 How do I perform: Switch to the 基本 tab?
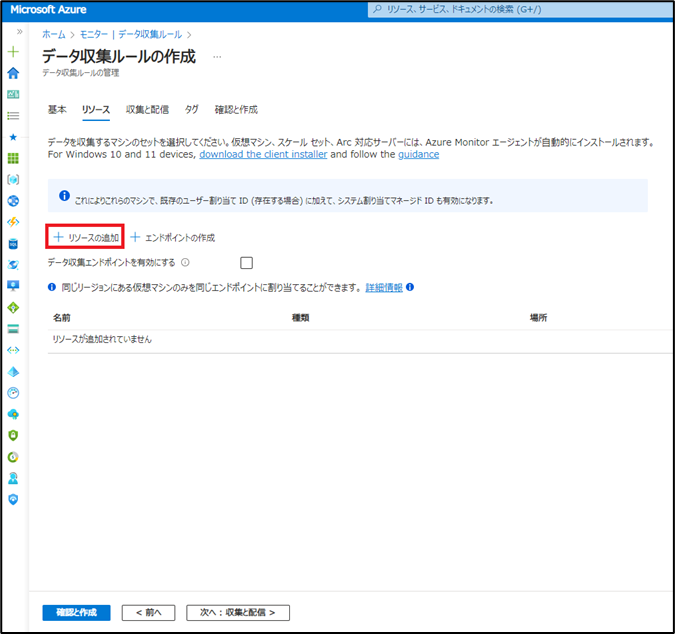[x=57, y=110]
